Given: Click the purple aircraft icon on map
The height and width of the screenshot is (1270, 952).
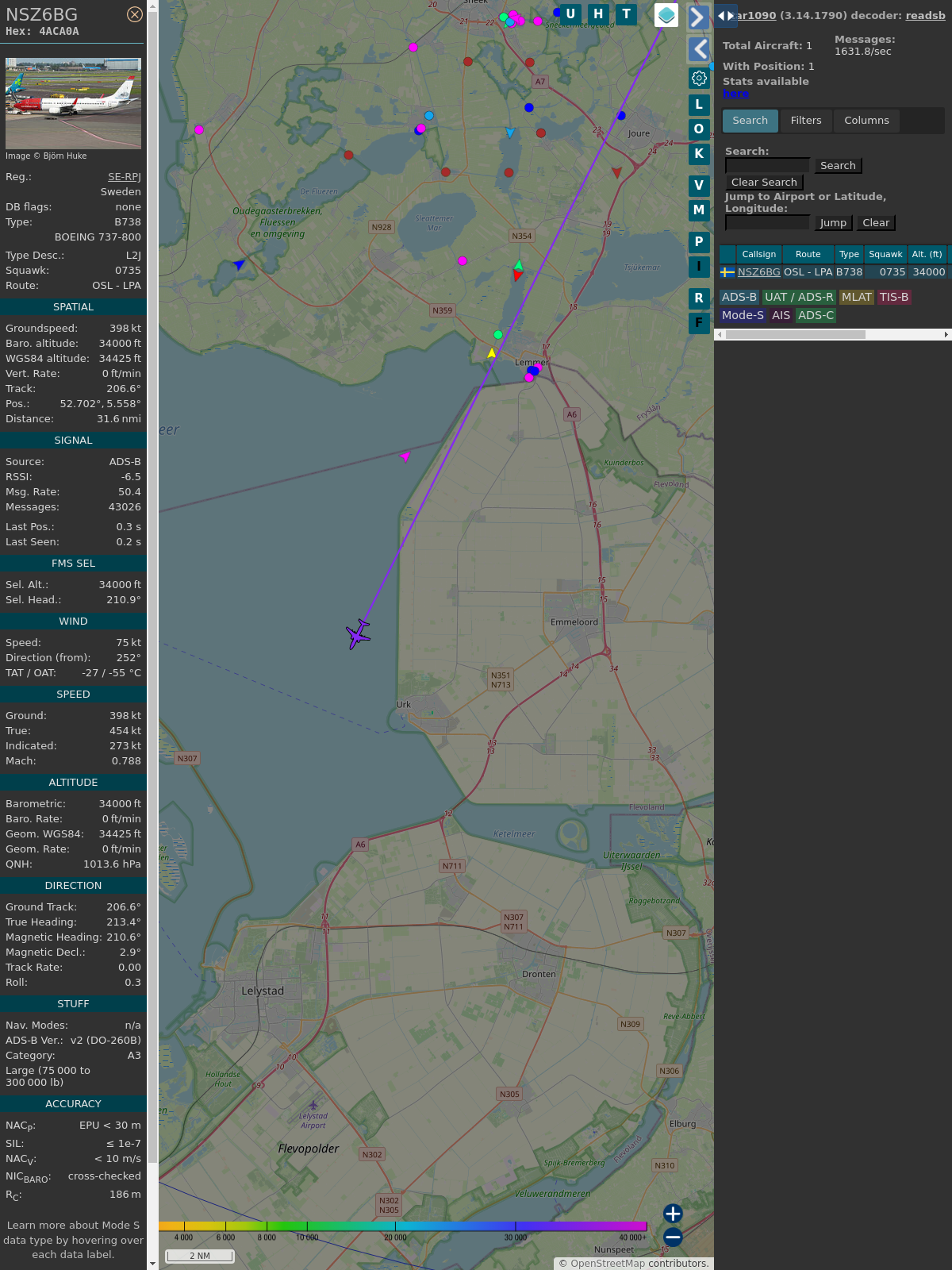Looking at the screenshot, I should point(359,634).
